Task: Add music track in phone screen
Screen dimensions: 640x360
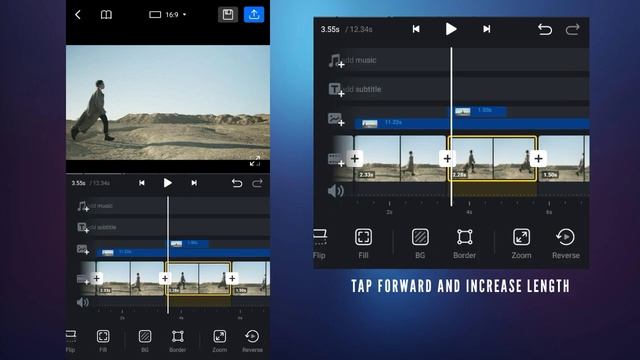Action: click(83, 206)
